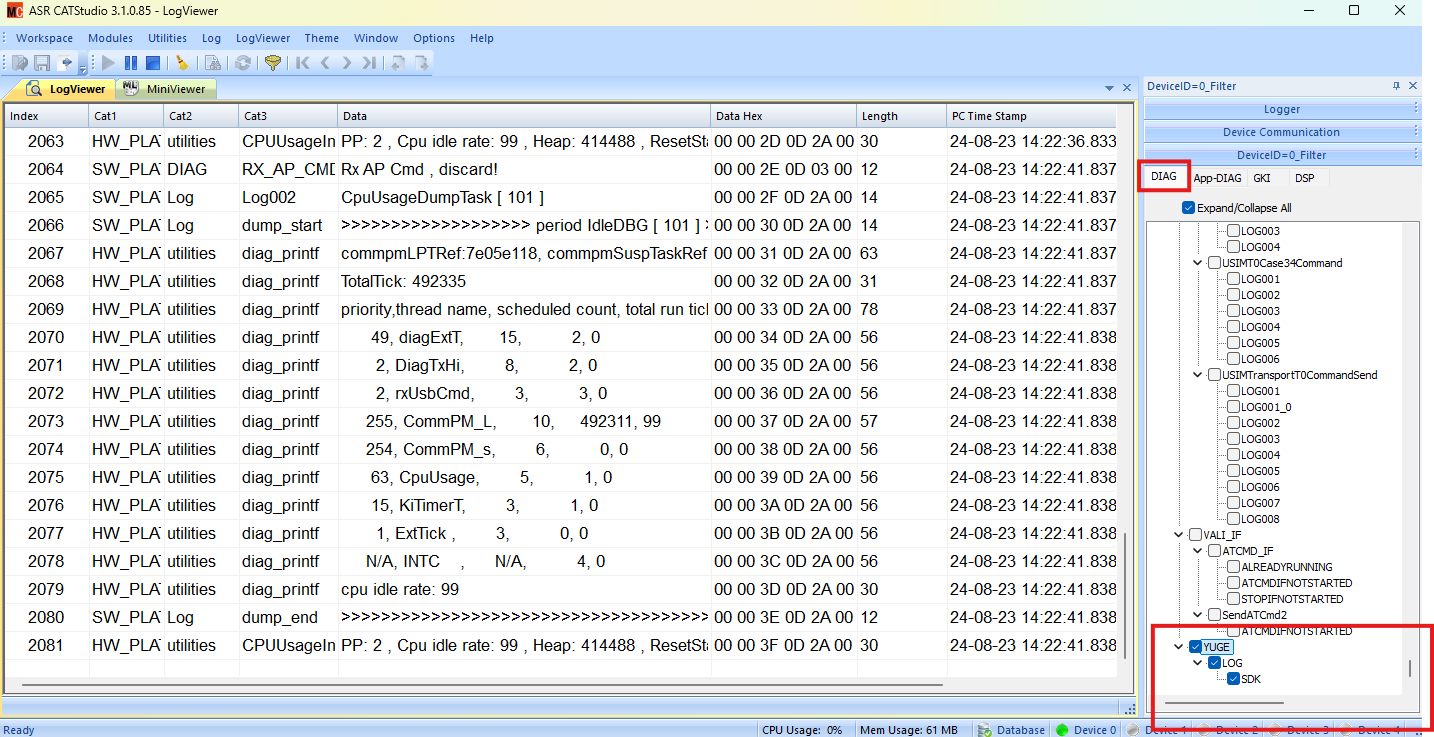Pin the DeviceID=0_Filter panel
Viewport: 1434px width, 737px height.
coord(1397,87)
